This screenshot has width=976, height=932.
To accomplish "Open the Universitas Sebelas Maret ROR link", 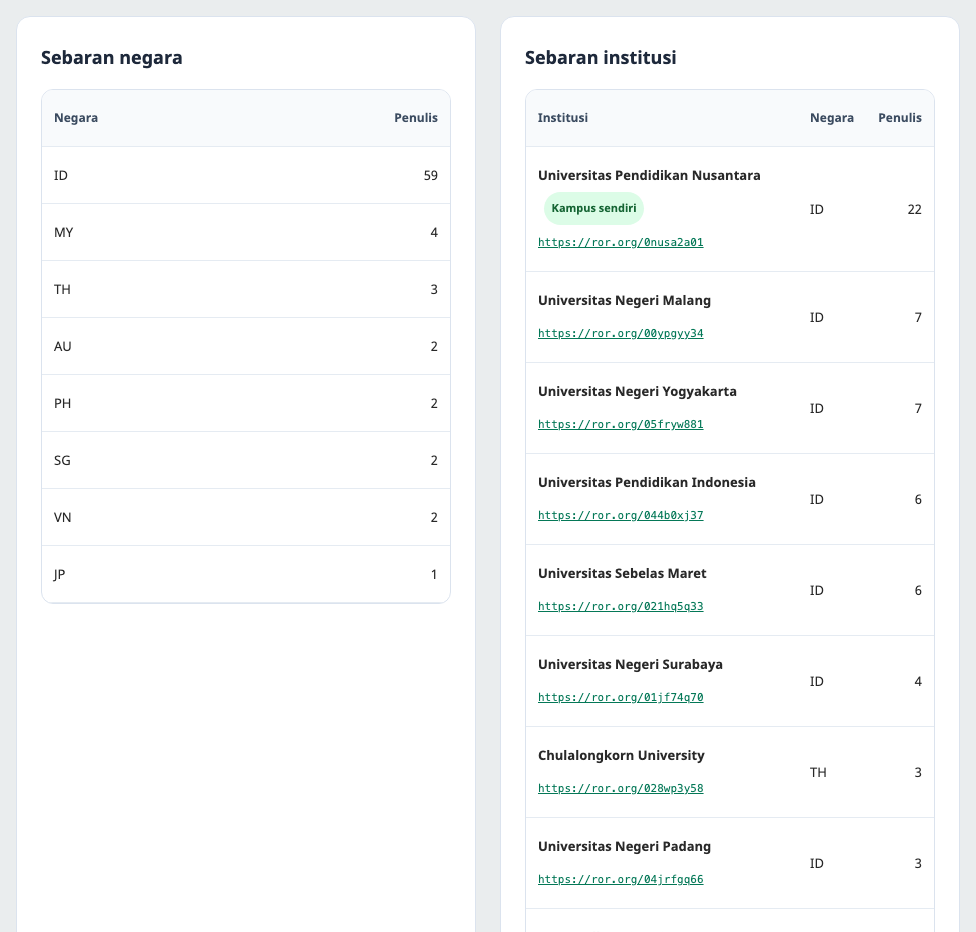I will (x=621, y=606).
